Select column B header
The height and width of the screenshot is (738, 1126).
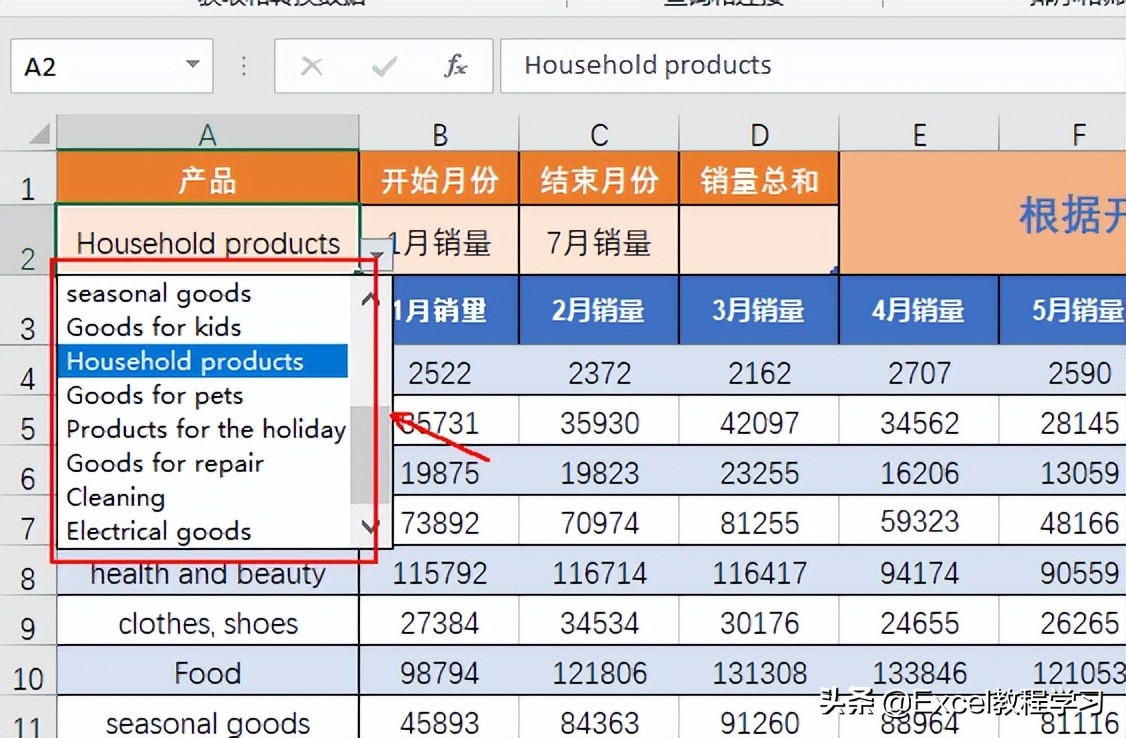(439, 134)
